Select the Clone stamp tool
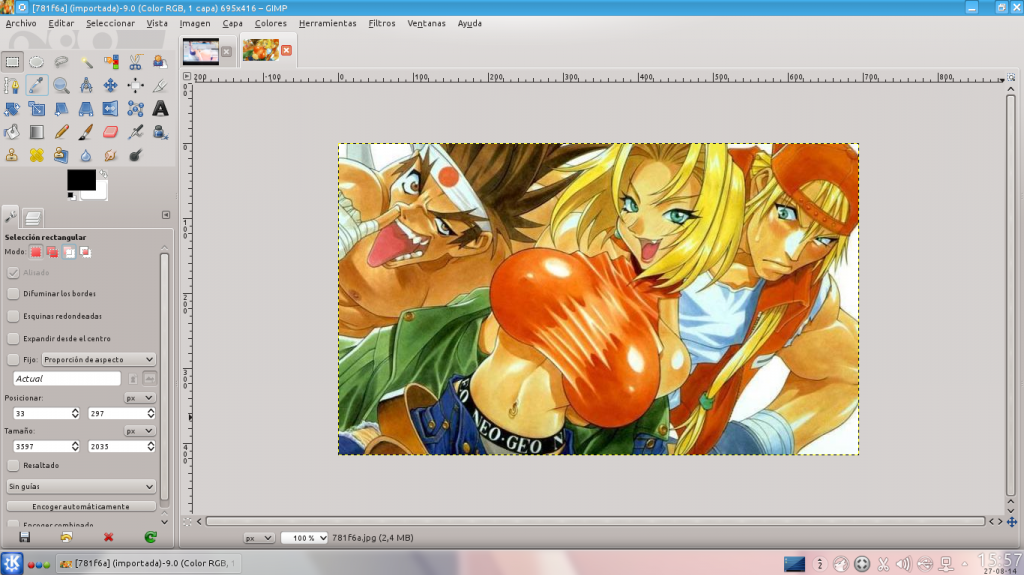 12,156
